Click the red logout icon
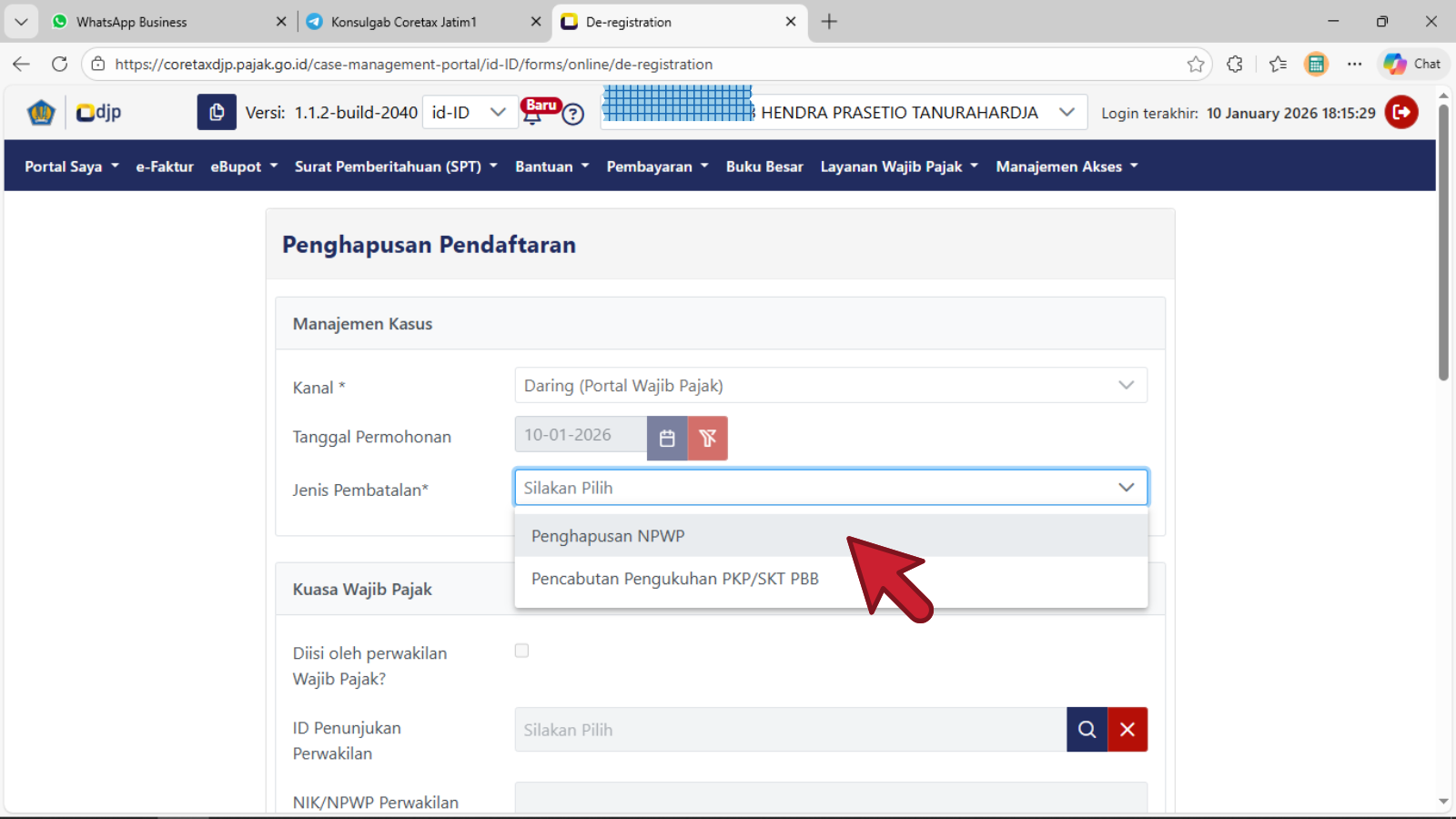 [1401, 113]
